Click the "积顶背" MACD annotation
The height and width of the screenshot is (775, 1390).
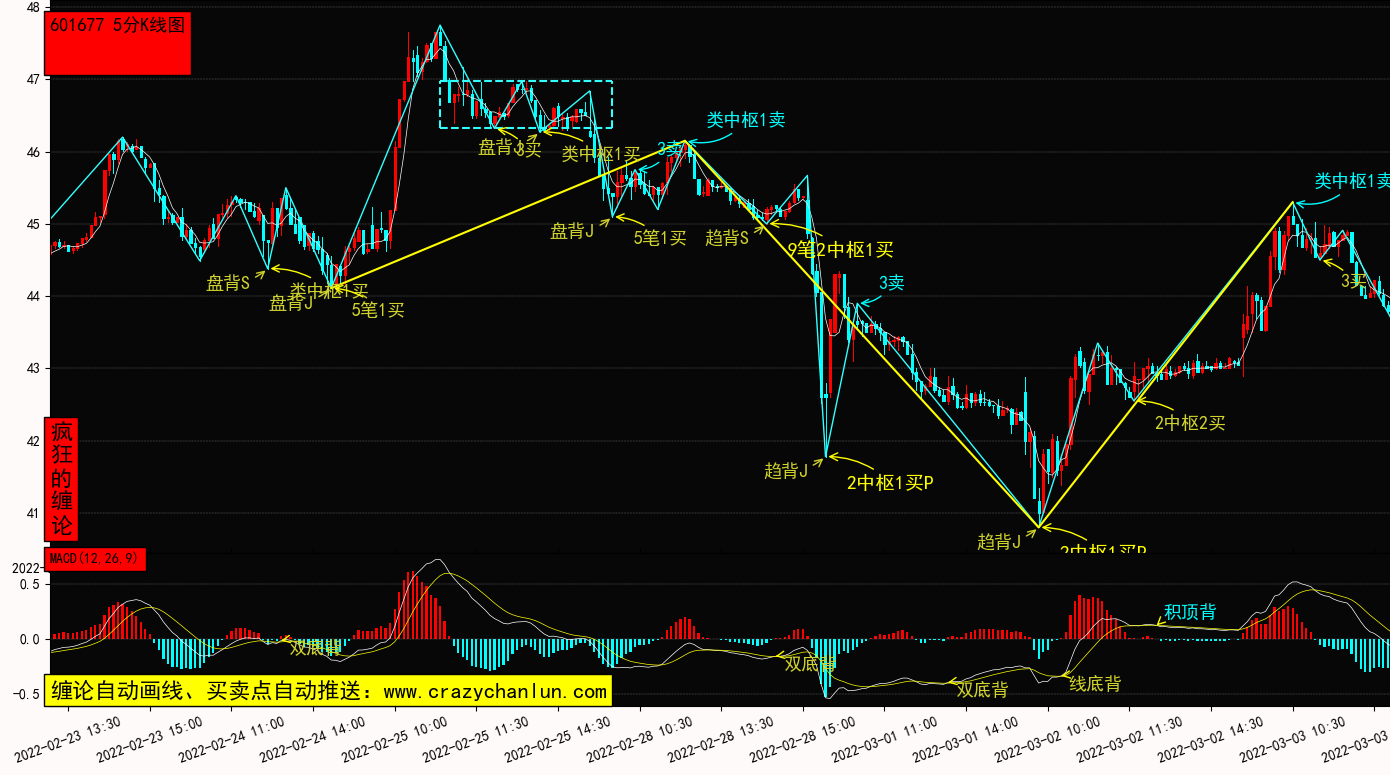[1190, 612]
